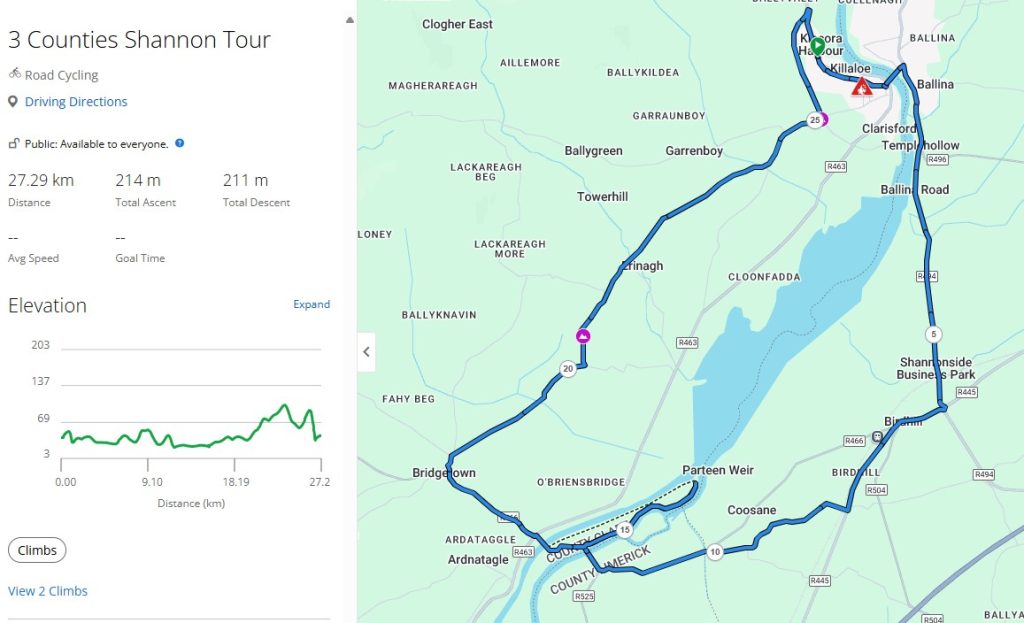Select the 15 km route marker

point(624,530)
